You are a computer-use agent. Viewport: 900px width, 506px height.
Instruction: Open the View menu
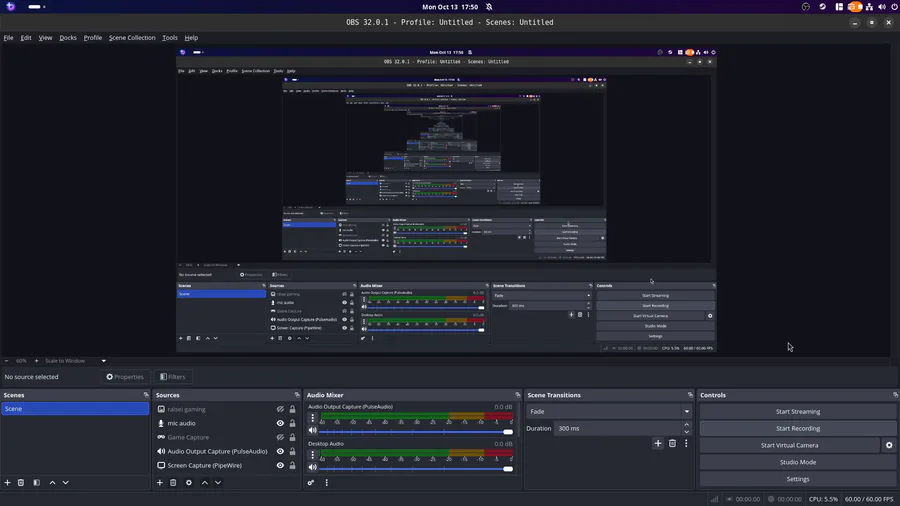(x=45, y=38)
